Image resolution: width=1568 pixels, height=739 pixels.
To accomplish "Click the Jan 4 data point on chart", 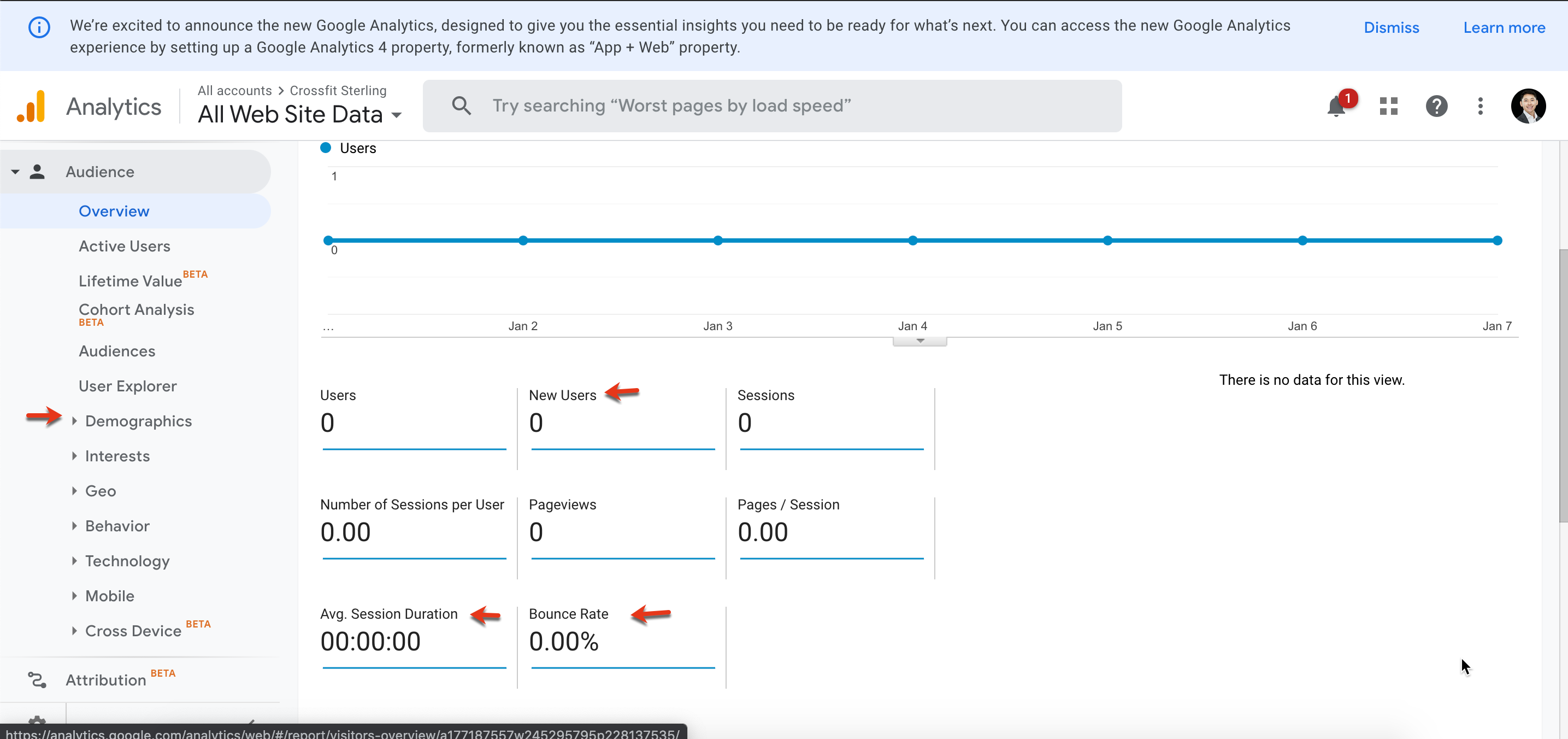I will (x=912, y=241).
